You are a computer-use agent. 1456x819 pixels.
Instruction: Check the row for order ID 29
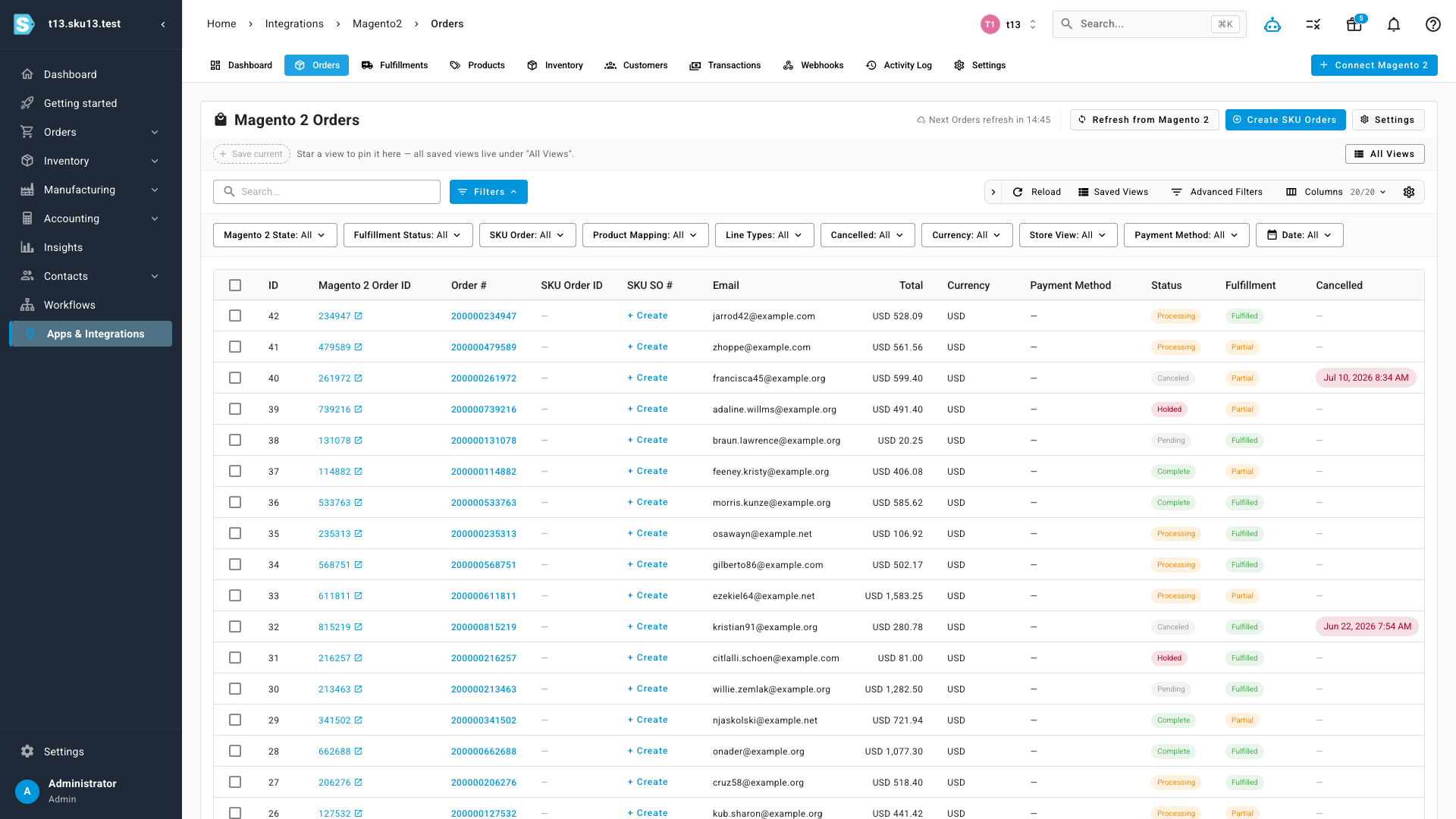coord(235,720)
